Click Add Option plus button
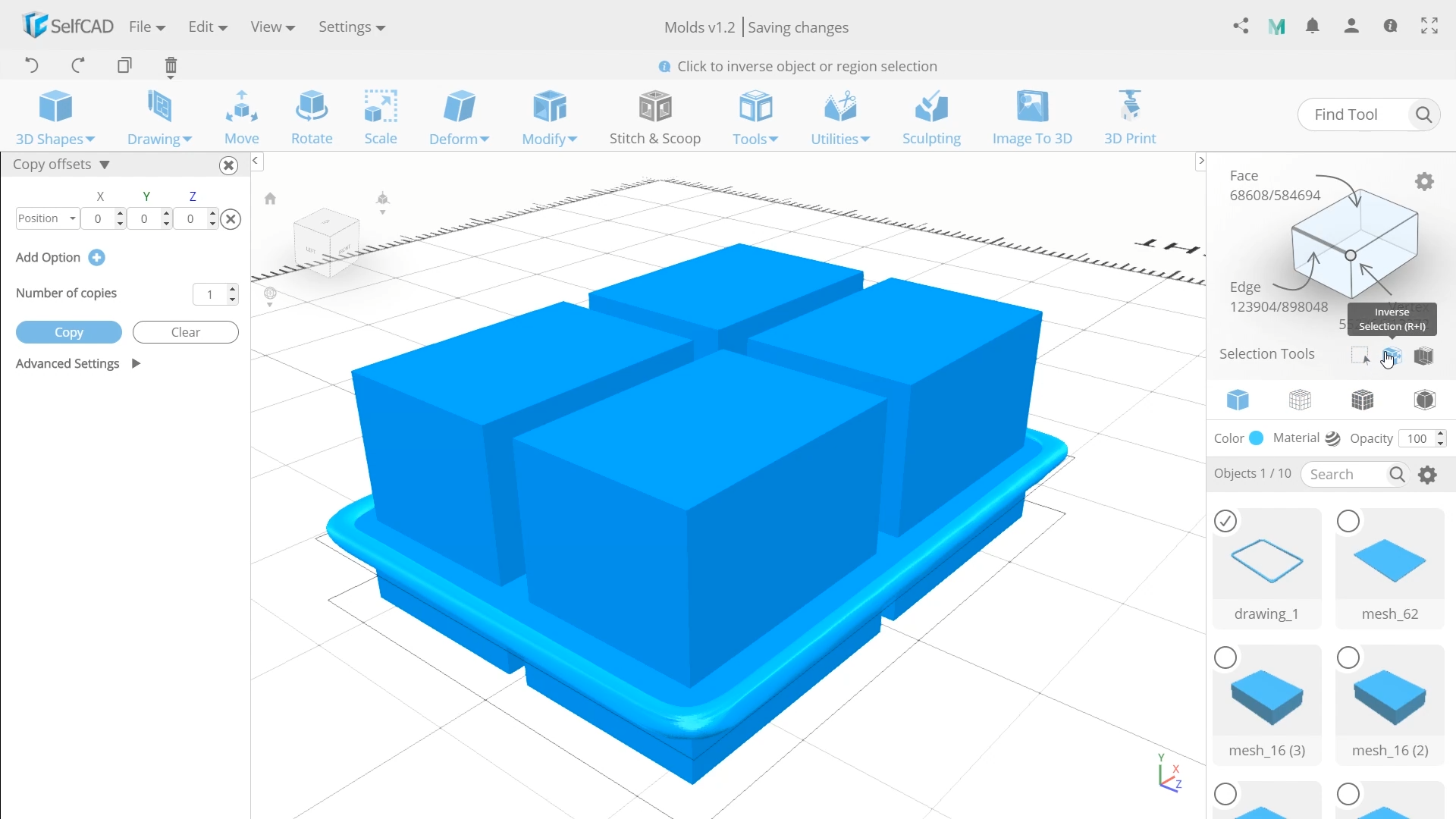Viewport: 1456px width, 819px height. (x=96, y=258)
